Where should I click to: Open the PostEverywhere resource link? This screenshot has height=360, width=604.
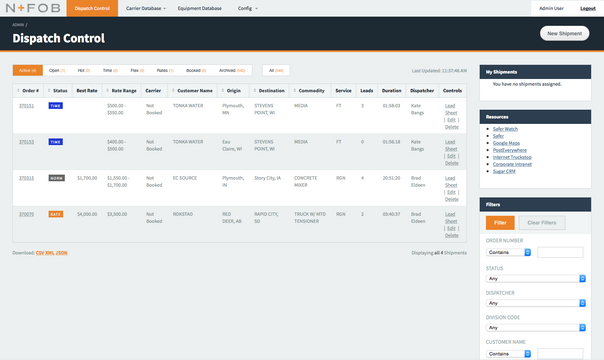(510, 150)
